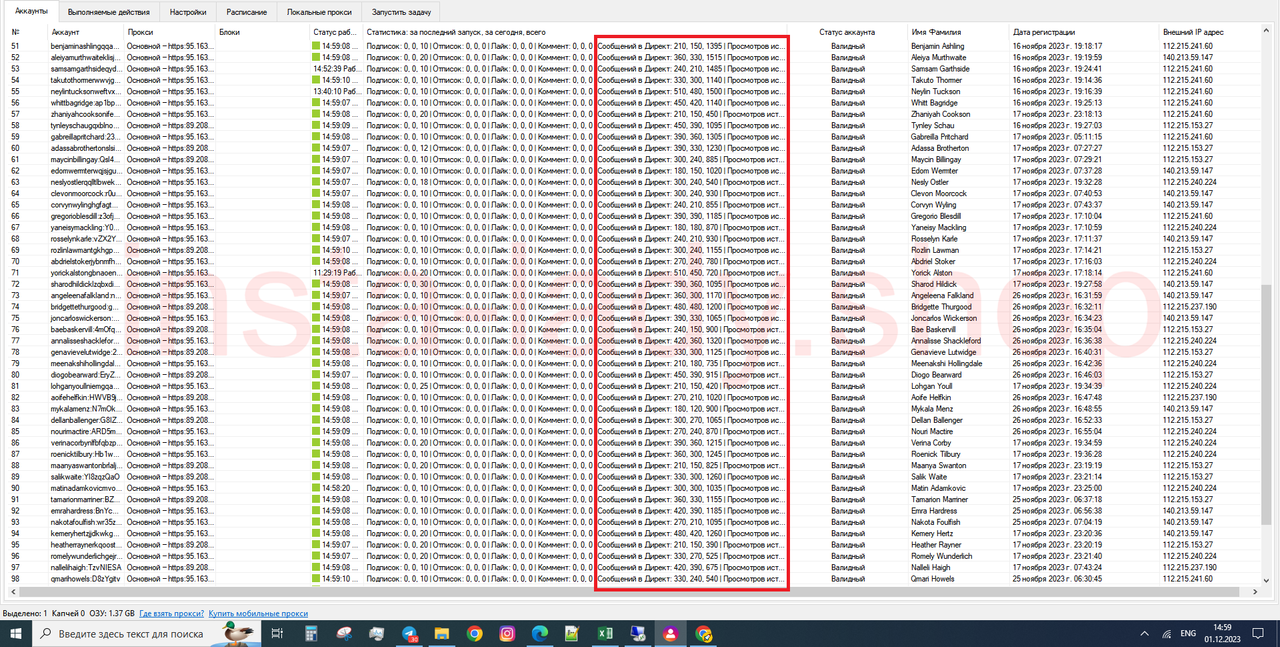Click the name Gabriella Pritchard
Viewport: 1280px width, 647px height.
[x=940, y=137]
